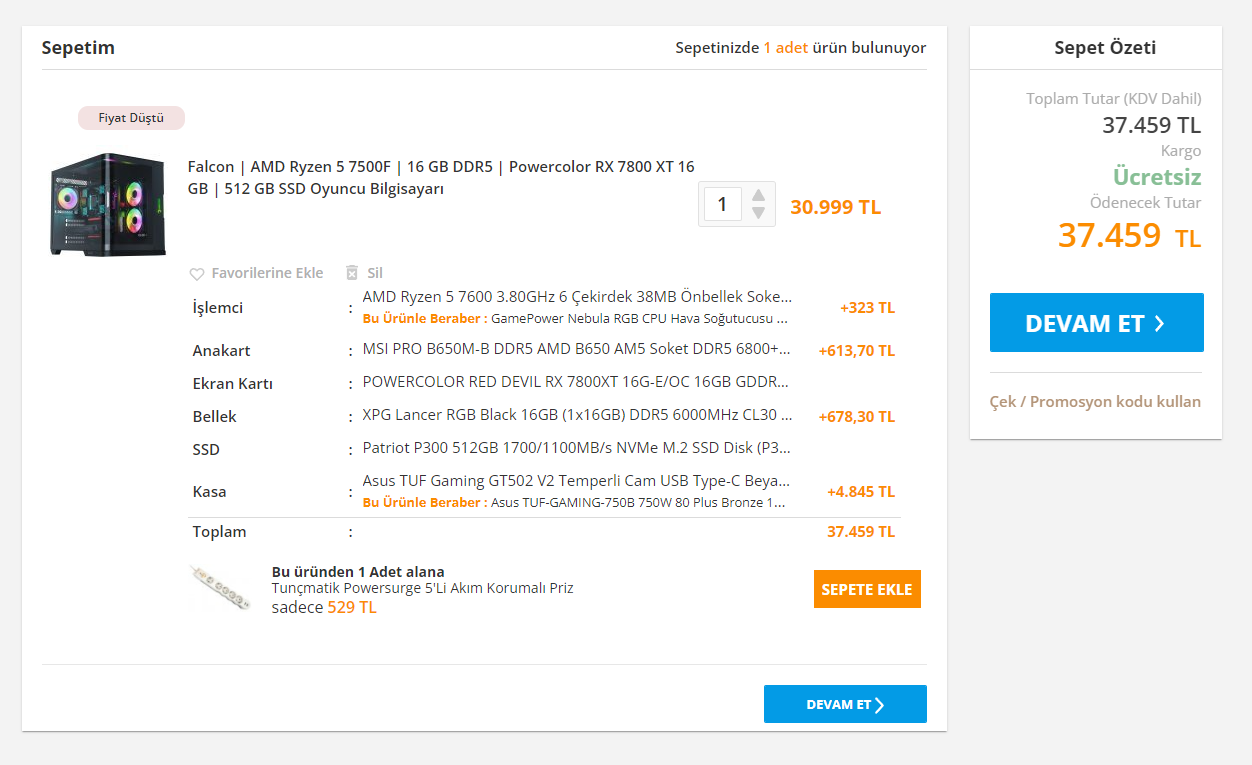1252x765 pixels.
Task: Open the Falcon AMD Ryzen product title
Action: tap(441, 178)
